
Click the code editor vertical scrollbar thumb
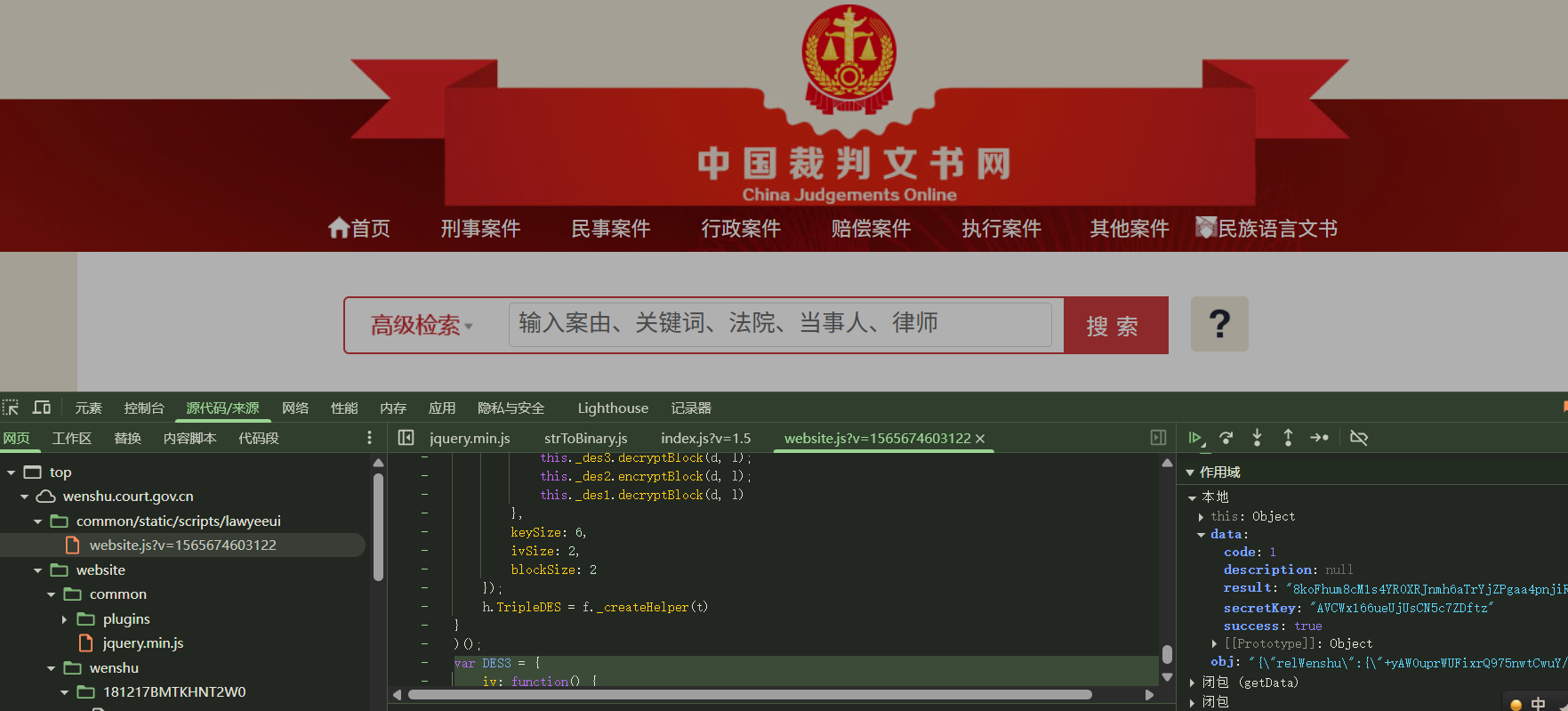1167,654
